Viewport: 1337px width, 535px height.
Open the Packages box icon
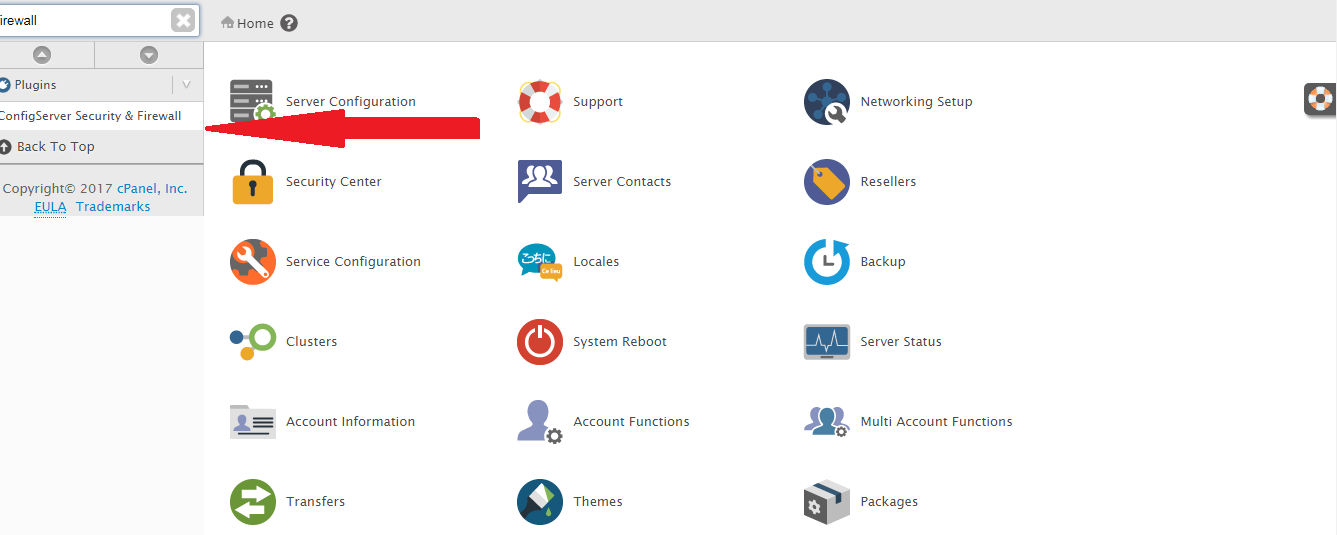coord(827,502)
